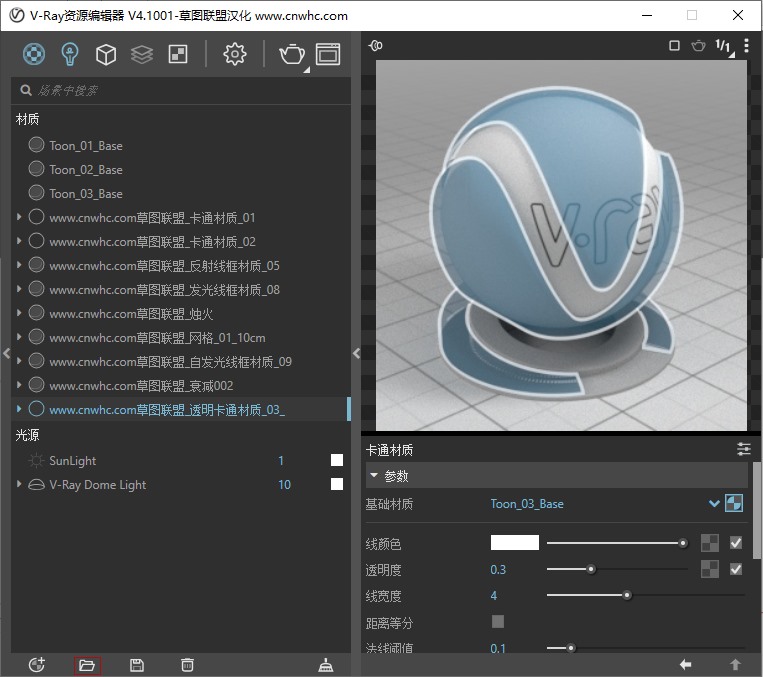Viewport: 763px width, 677px height.
Task: Toggle the 距离等分 checkbox
Action: pyautogui.click(x=498, y=622)
